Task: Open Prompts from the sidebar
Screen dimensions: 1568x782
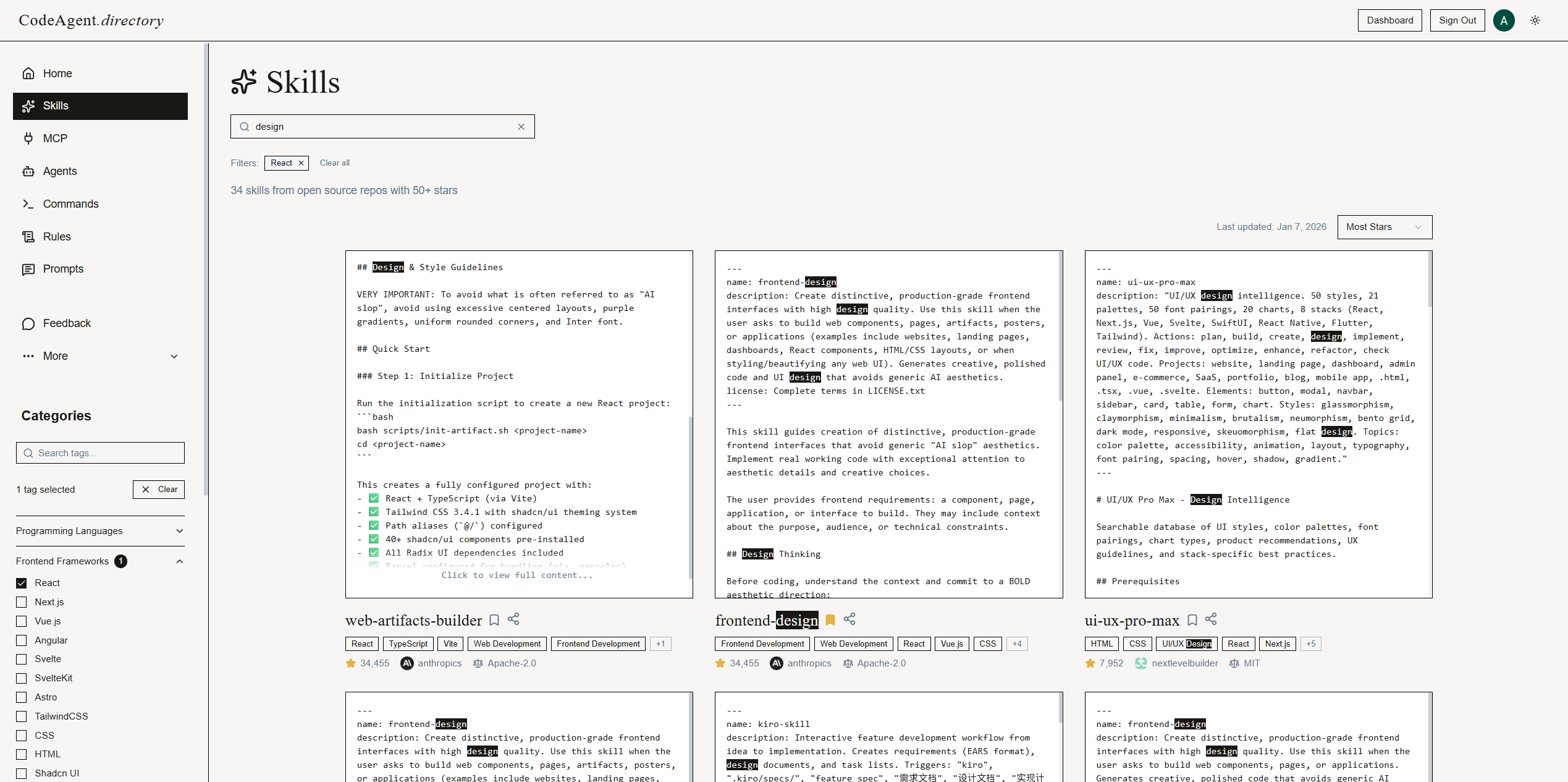Action: coord(63,269)
